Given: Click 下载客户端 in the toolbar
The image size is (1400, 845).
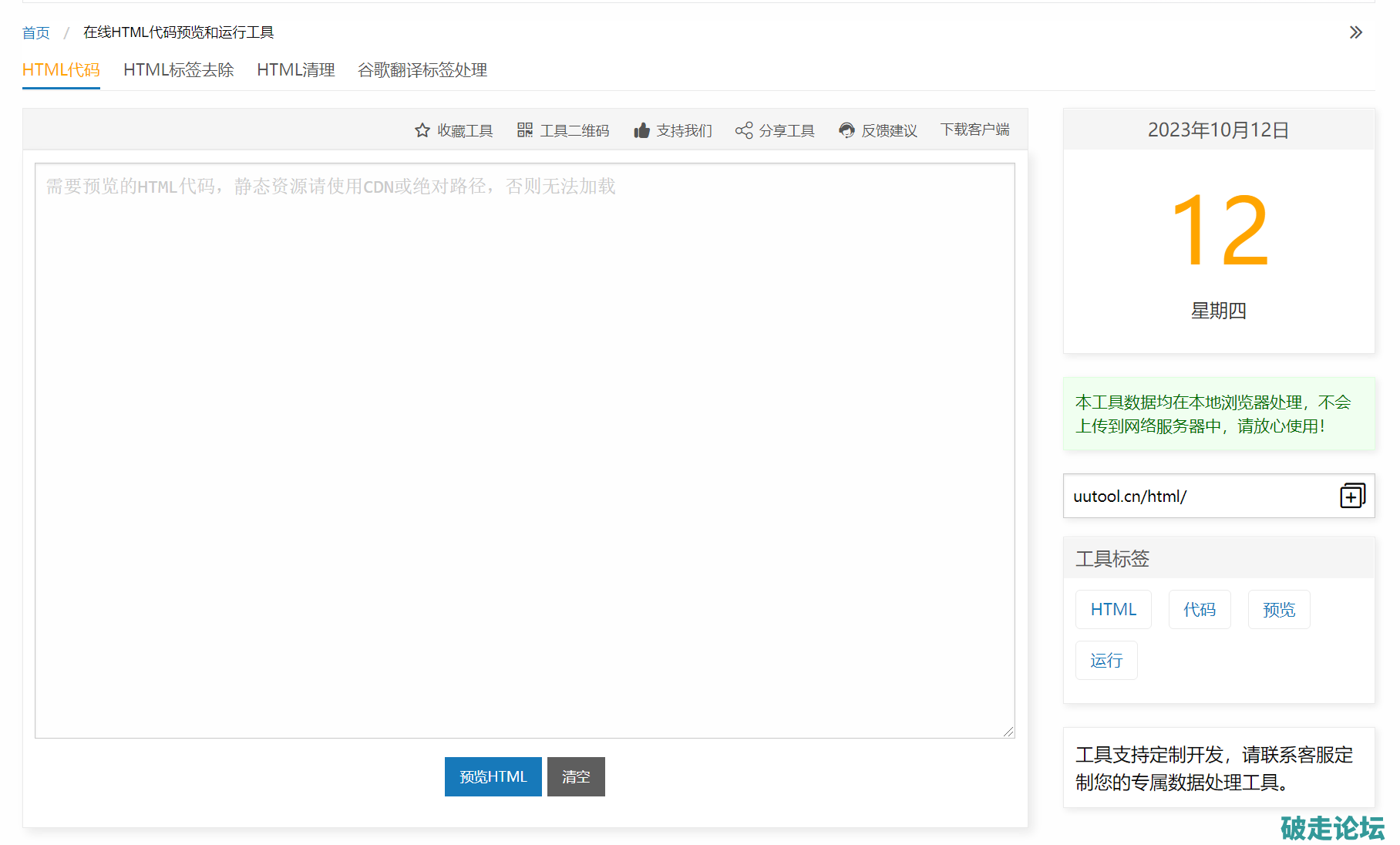Looking at the screenshot, I should click(974, 130).
